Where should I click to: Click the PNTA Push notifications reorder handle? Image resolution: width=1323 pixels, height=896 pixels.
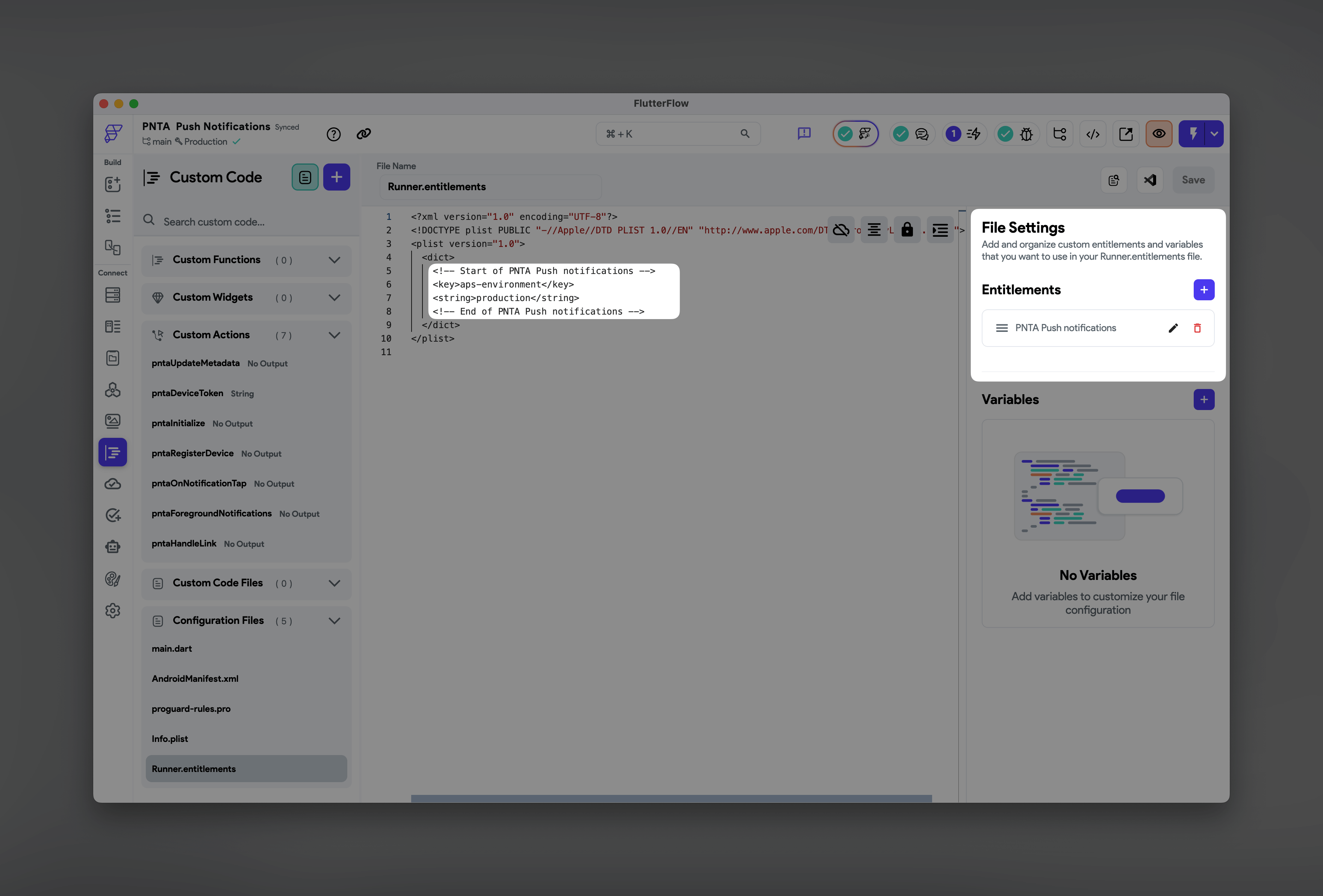point(1002,328)
